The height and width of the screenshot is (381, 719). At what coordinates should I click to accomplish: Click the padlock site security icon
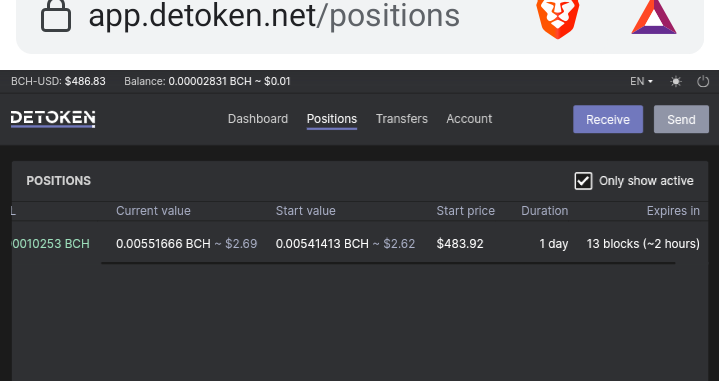click(56, 17)
